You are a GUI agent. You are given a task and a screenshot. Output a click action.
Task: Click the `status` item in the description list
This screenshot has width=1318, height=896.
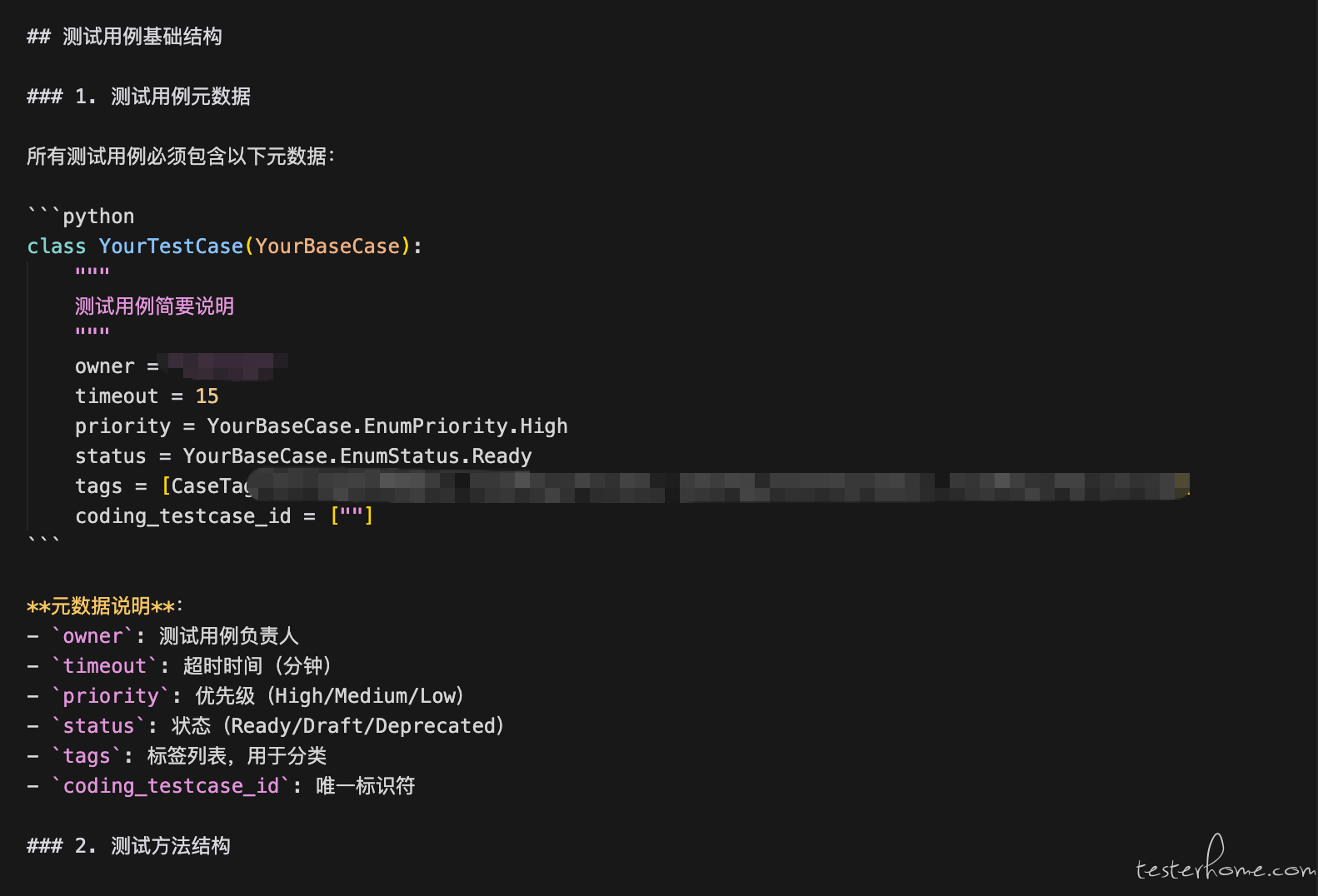[x=98, y=726]
